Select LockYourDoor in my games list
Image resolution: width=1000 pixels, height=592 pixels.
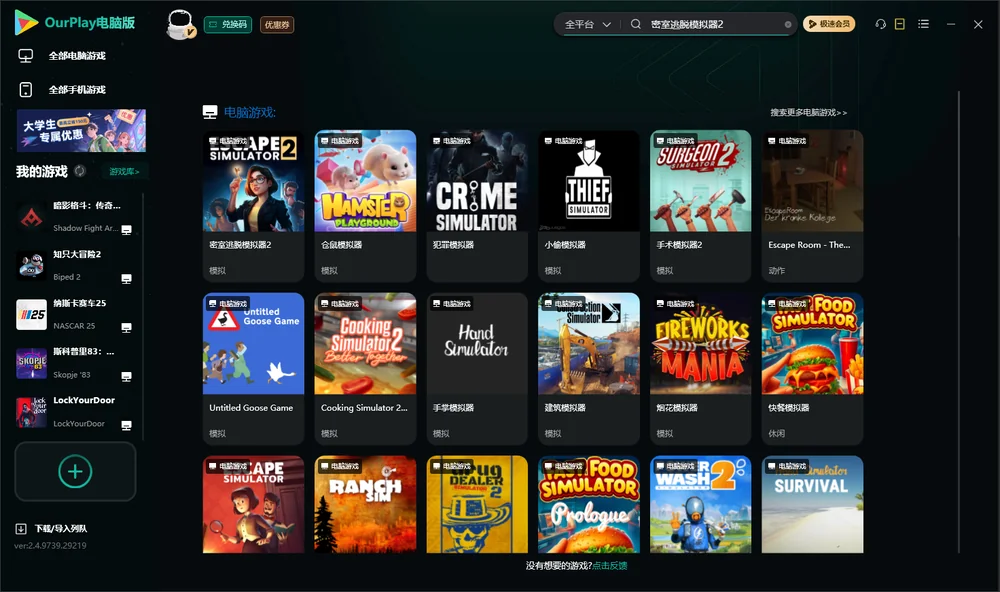coord(75,412)
